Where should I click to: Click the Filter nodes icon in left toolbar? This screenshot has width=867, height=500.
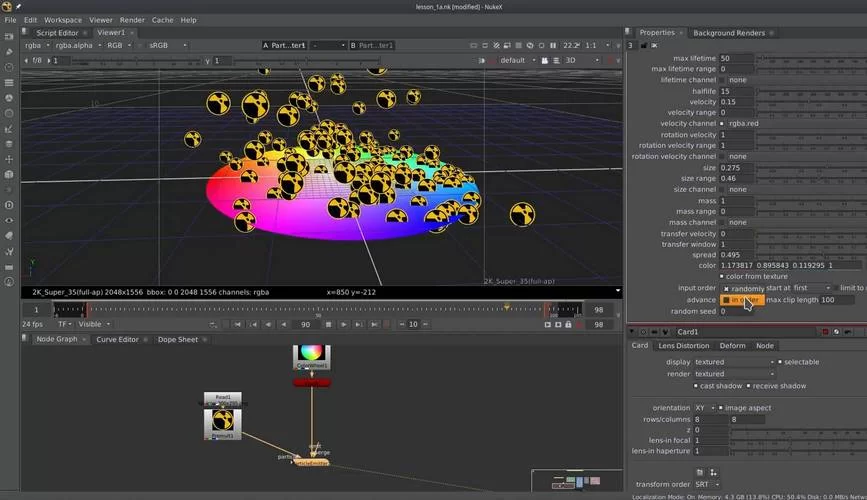pyautogui.click(x=9, y=113)
